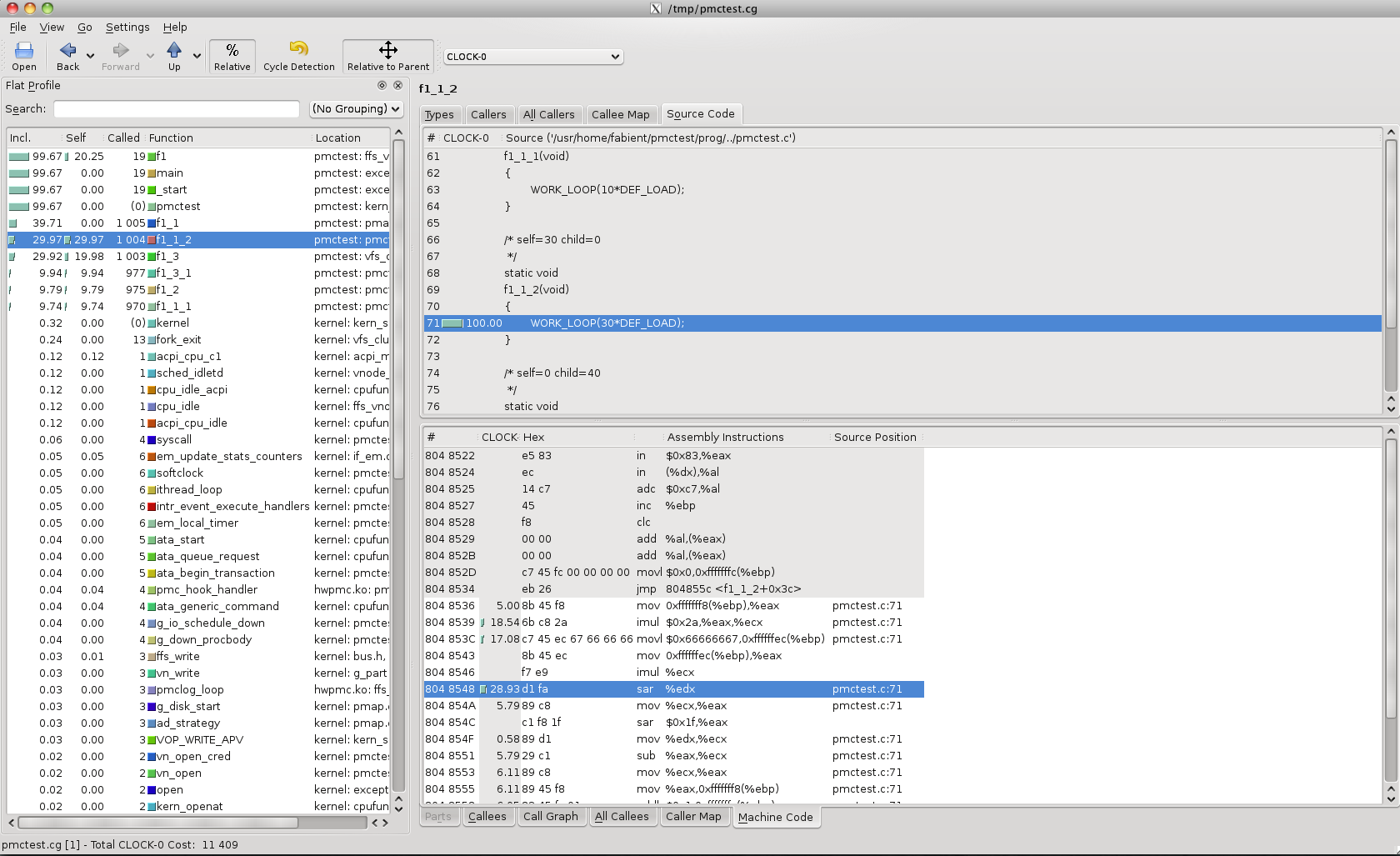
Task: Select the intr_event_execute_handlers function row
Action: 198,507
